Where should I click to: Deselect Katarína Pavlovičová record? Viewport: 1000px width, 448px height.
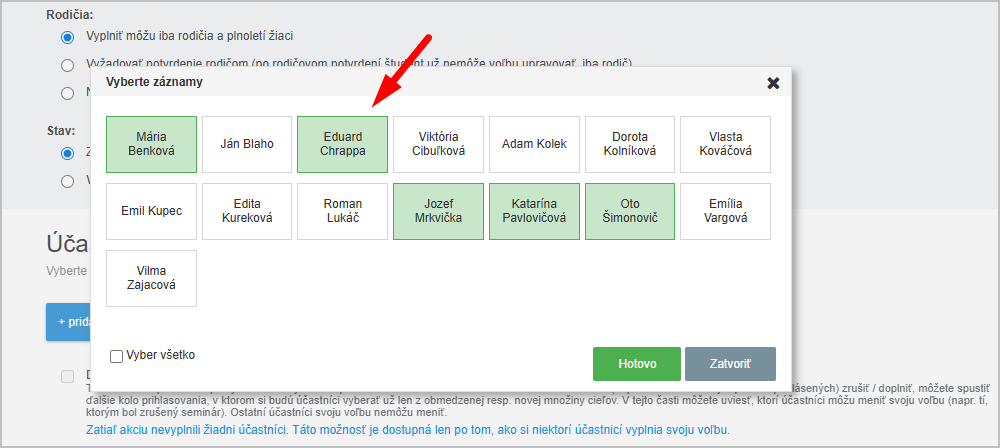[534, 211]
